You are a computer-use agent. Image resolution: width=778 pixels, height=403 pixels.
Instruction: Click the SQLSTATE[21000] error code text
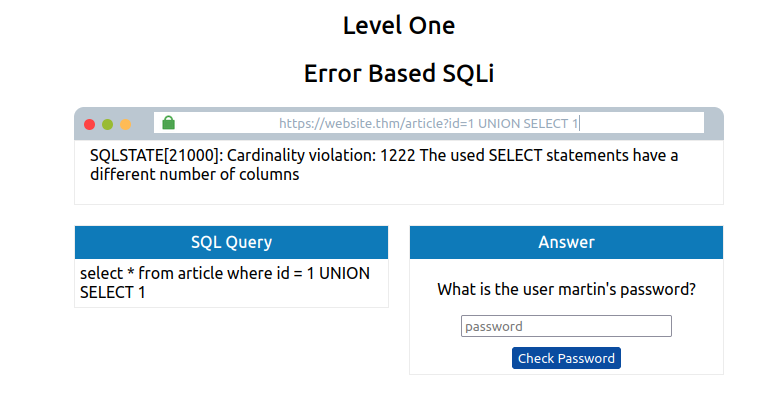point(154,155)
